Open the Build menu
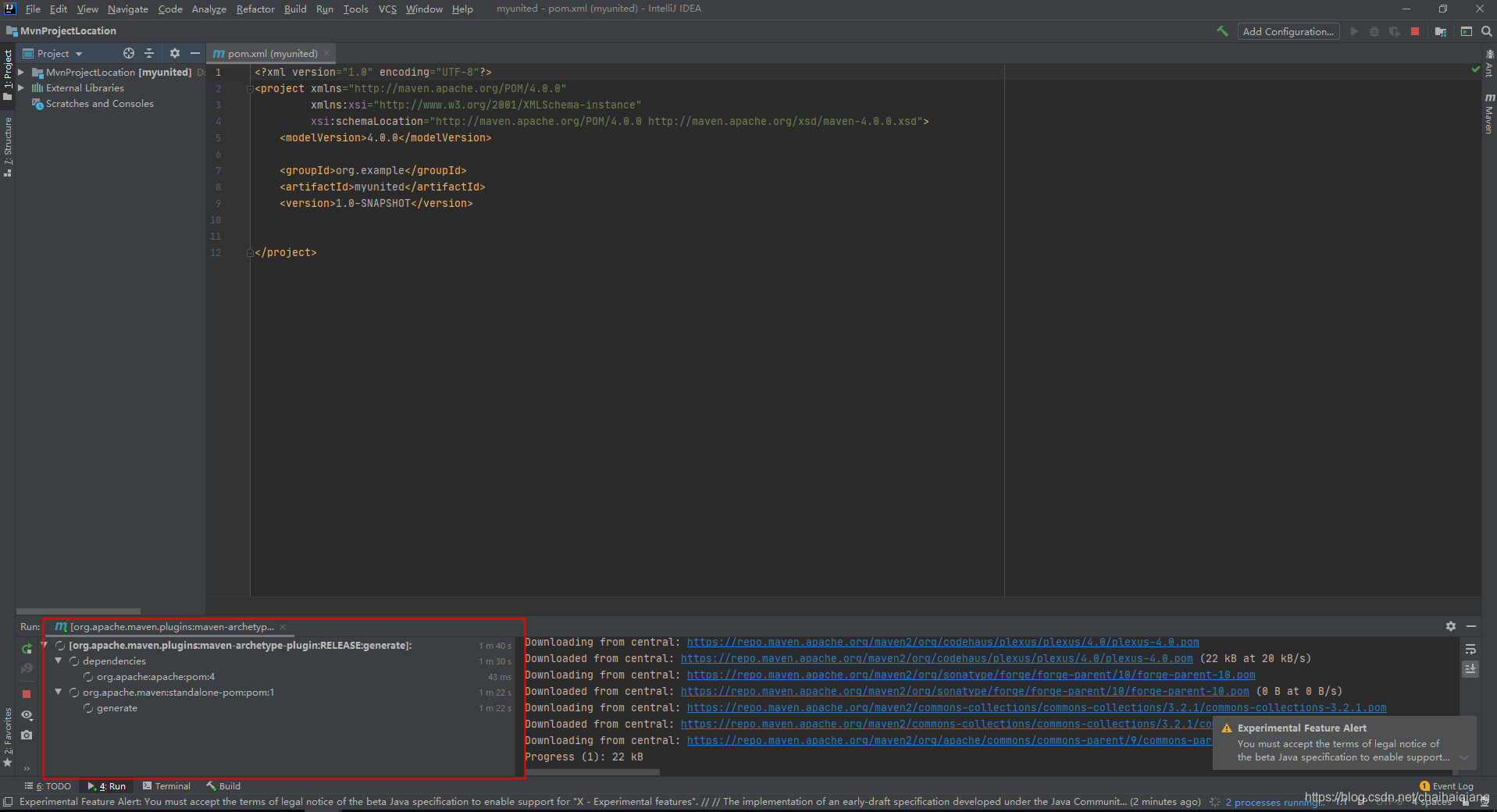1497x812 pixels. click(x=295, y=9)
